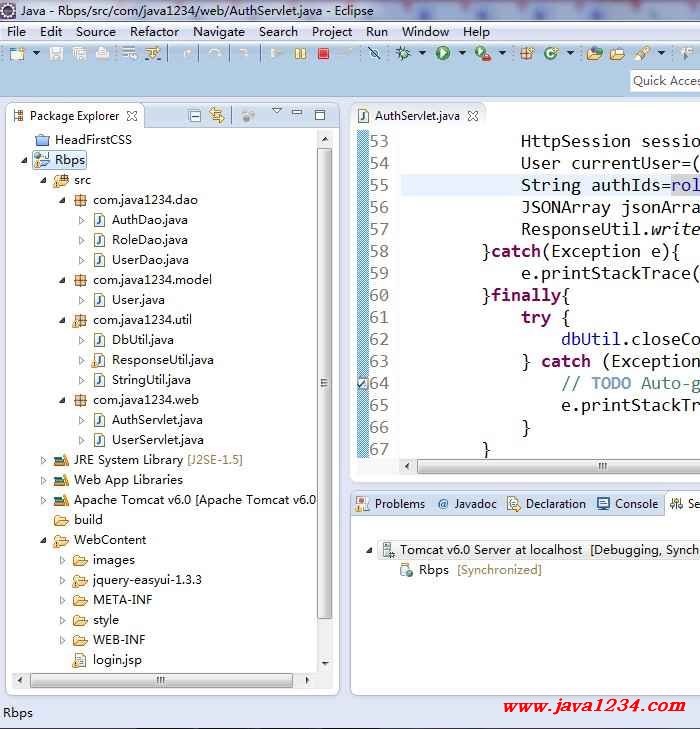This screenshot has width=700, height=729.
Task: Expand the JRE System Library node
Action: (43, 460)
